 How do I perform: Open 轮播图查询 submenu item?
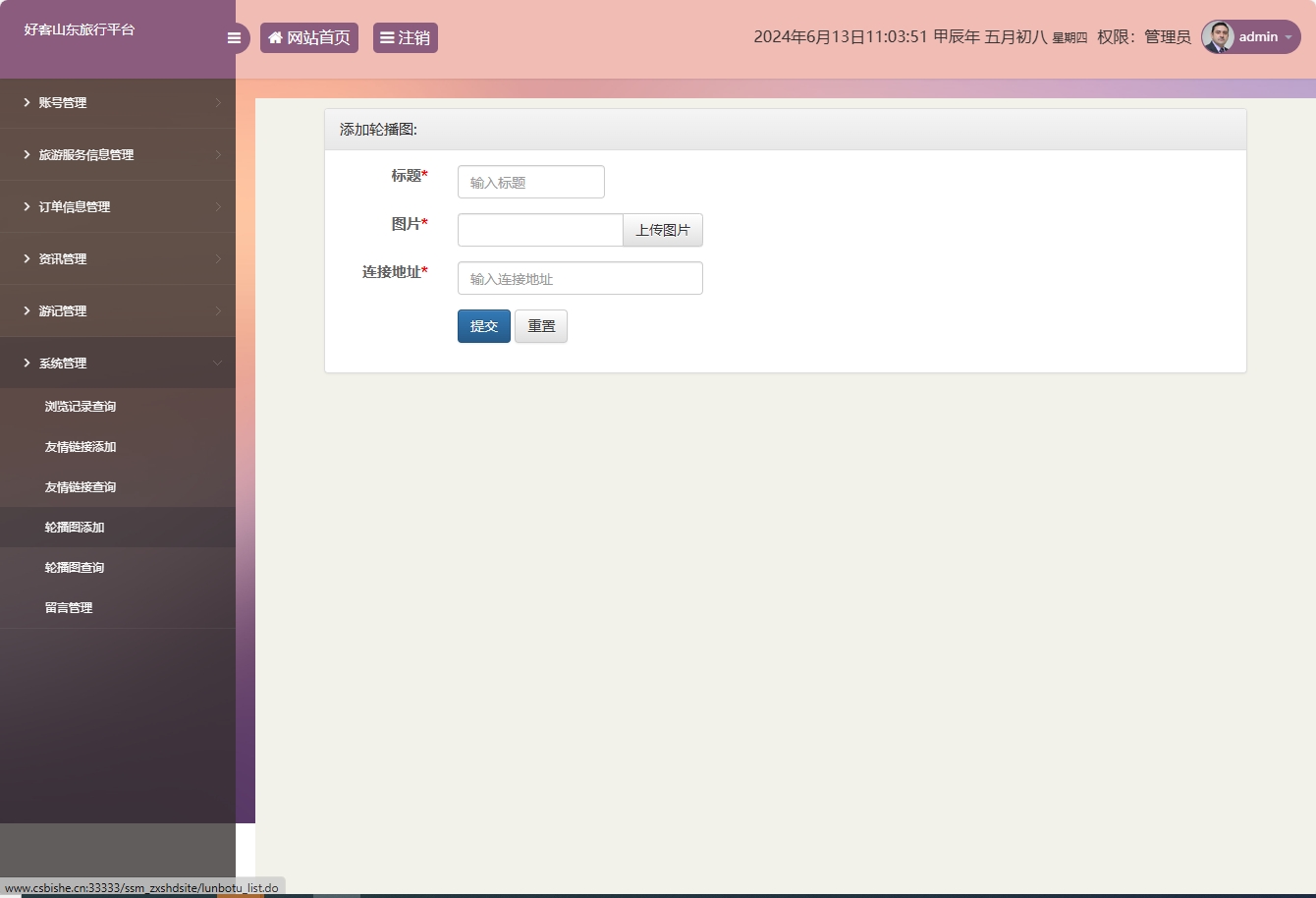tap(75, 568)
